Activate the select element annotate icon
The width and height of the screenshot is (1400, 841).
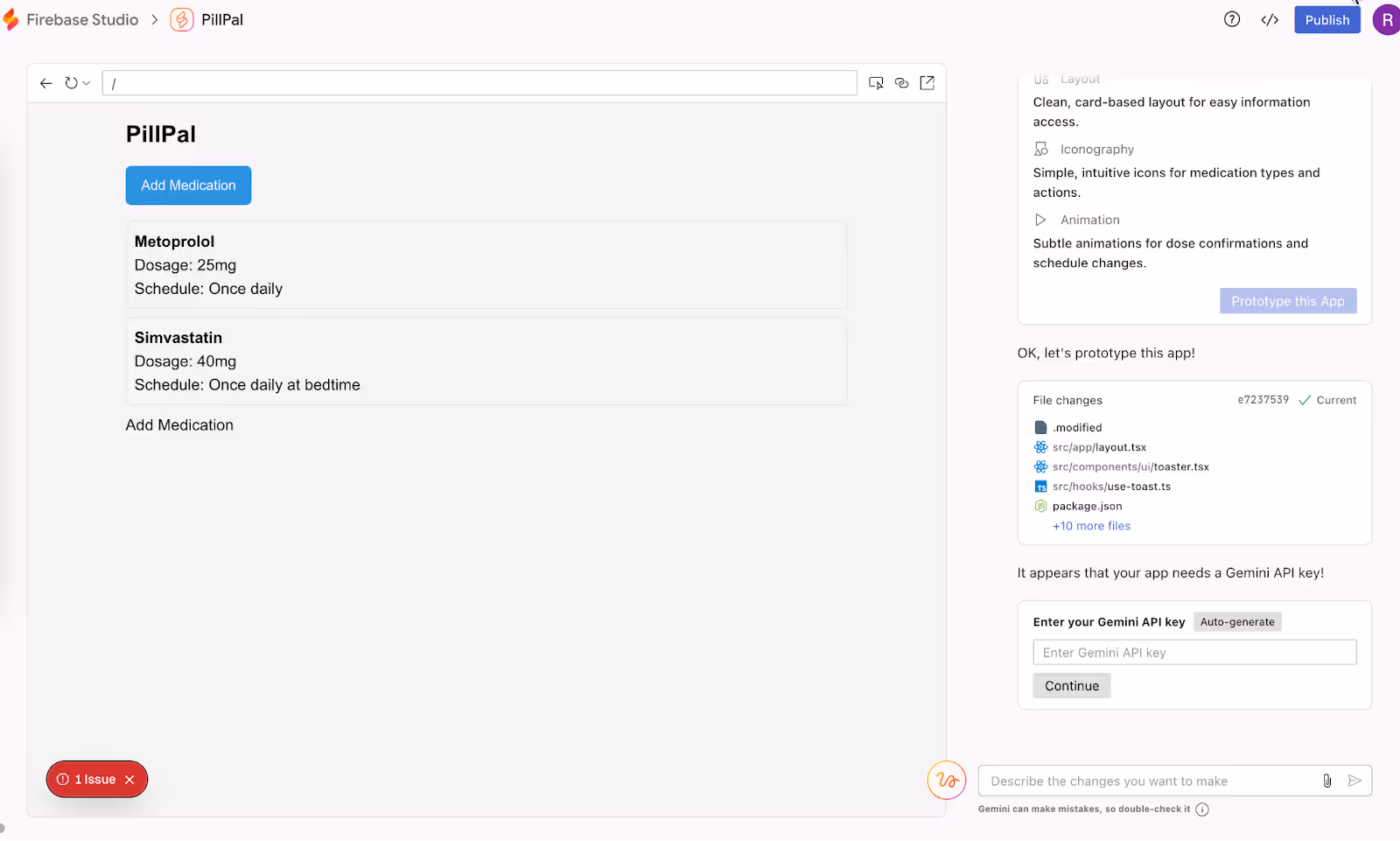[876, 83]
